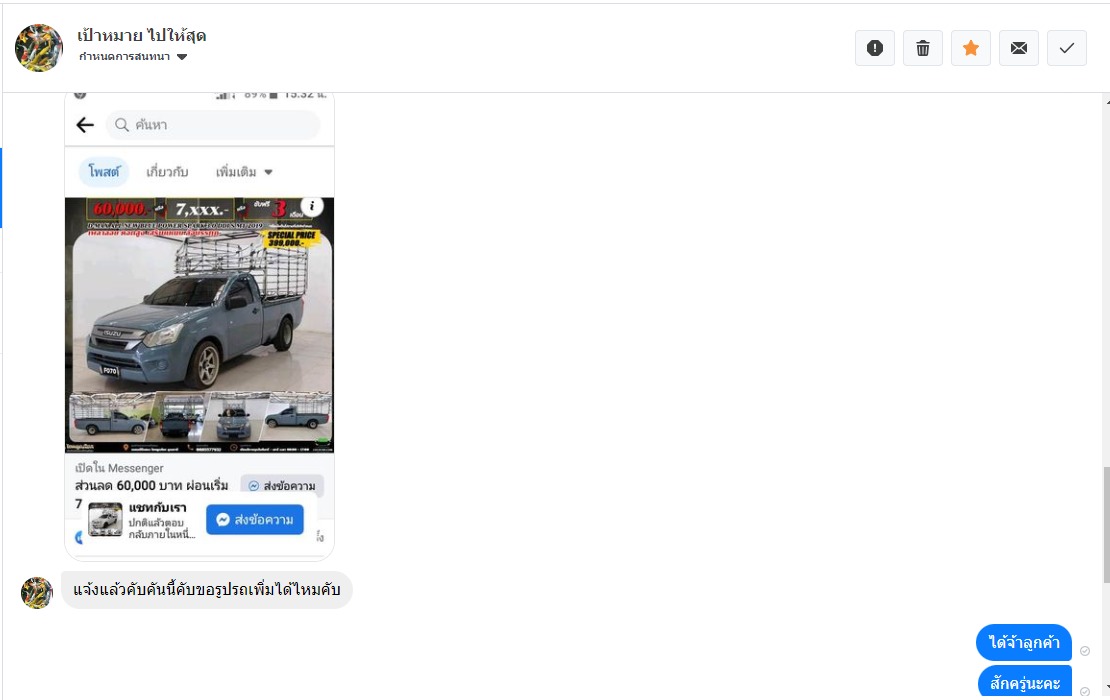Mark conversation done with checkmark icon
Screen dimensions: 1110x700
point(1067,48)
